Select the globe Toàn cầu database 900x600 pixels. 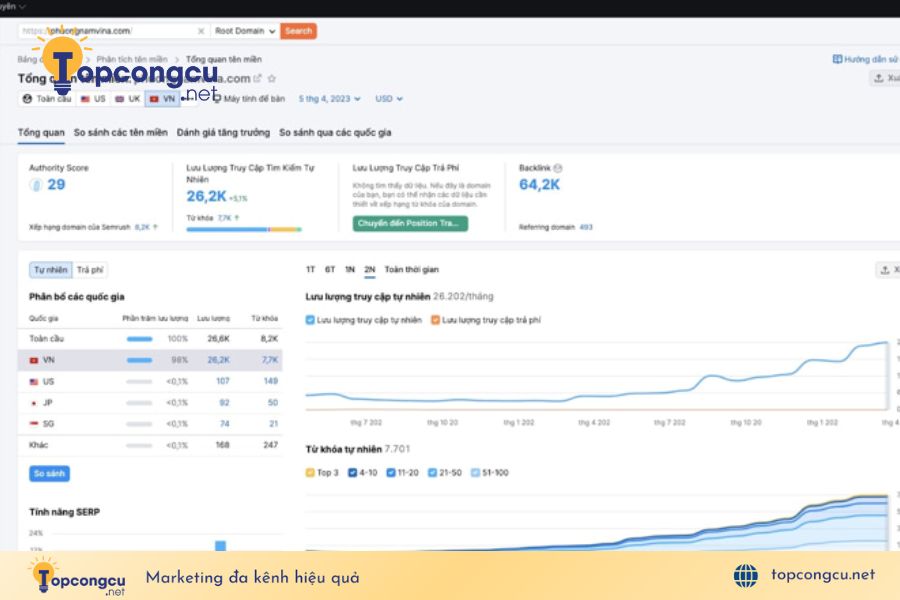click(x=47, y=99)
